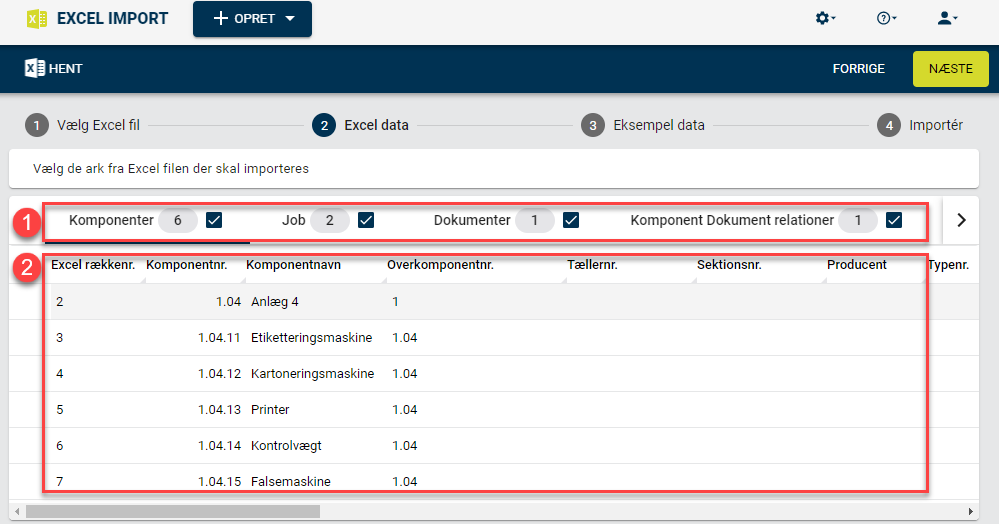Screen dimensions: 999x524
Task: Open the help question mark menu
Action: [x=886, y=18]
